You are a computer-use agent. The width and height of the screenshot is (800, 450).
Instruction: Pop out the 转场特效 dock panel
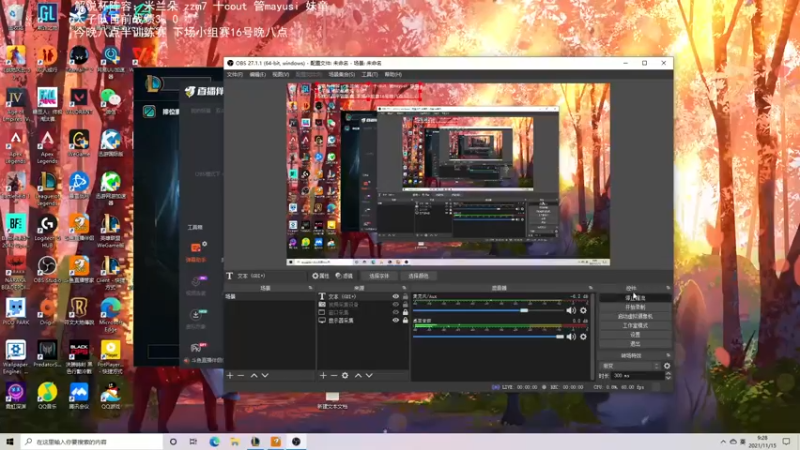click(x=668, y=356)
